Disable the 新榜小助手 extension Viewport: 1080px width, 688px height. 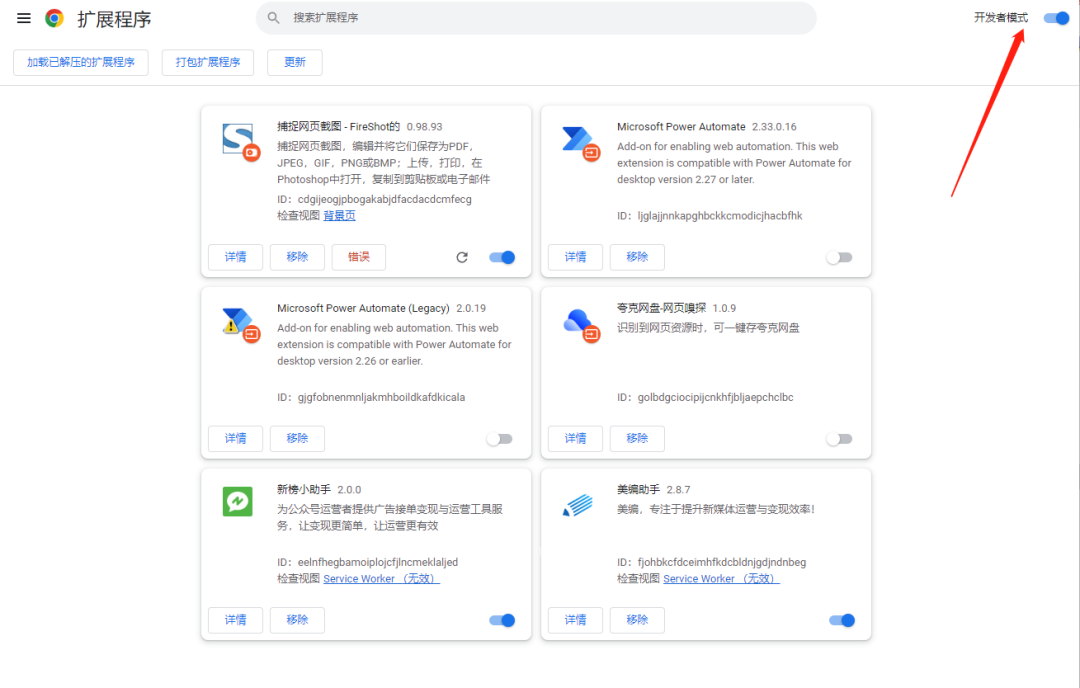click(502, 621)
